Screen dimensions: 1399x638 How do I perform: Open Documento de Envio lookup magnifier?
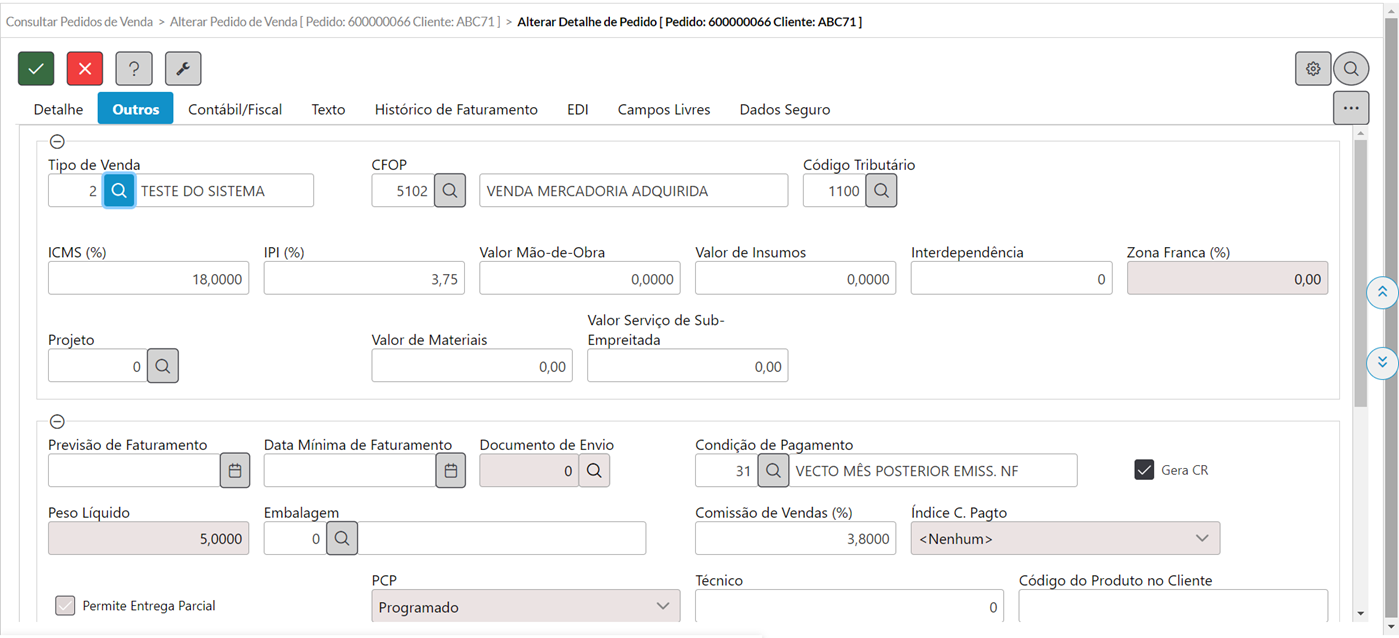(x=594, y=470)
